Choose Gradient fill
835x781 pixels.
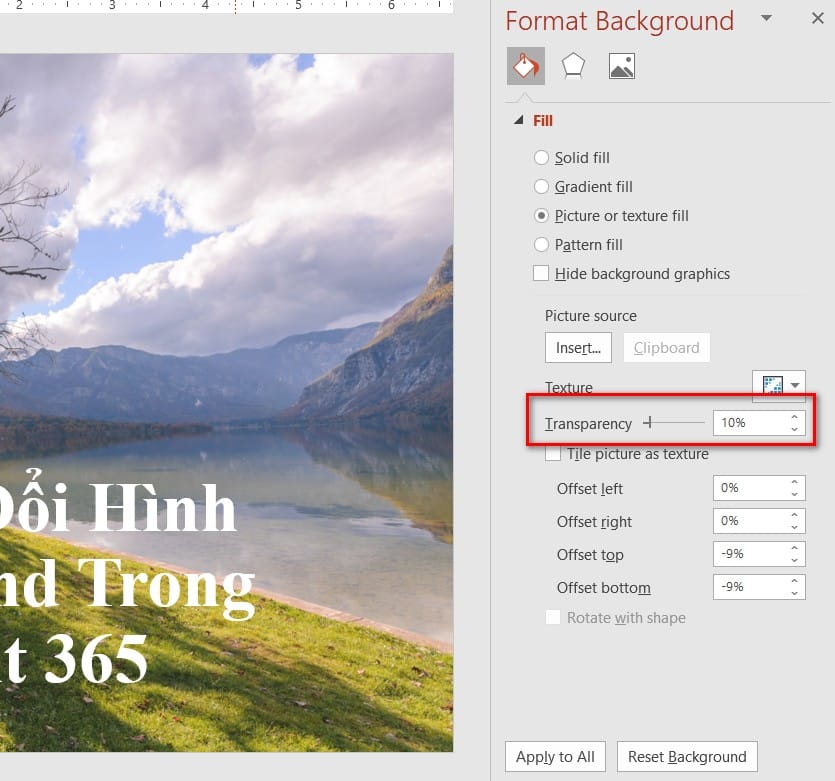(x=541, y=187)
